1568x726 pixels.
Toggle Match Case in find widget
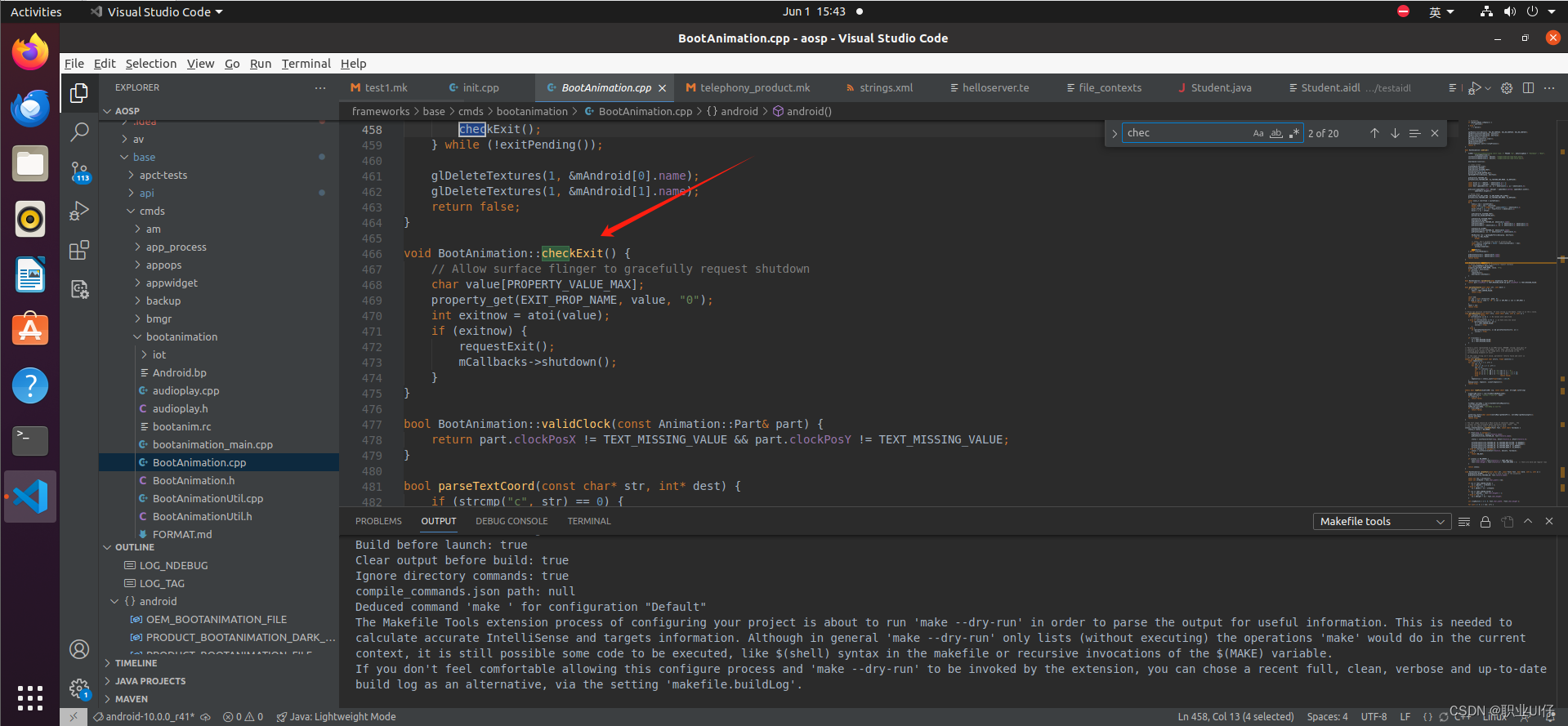click(x=1258, y=133)
